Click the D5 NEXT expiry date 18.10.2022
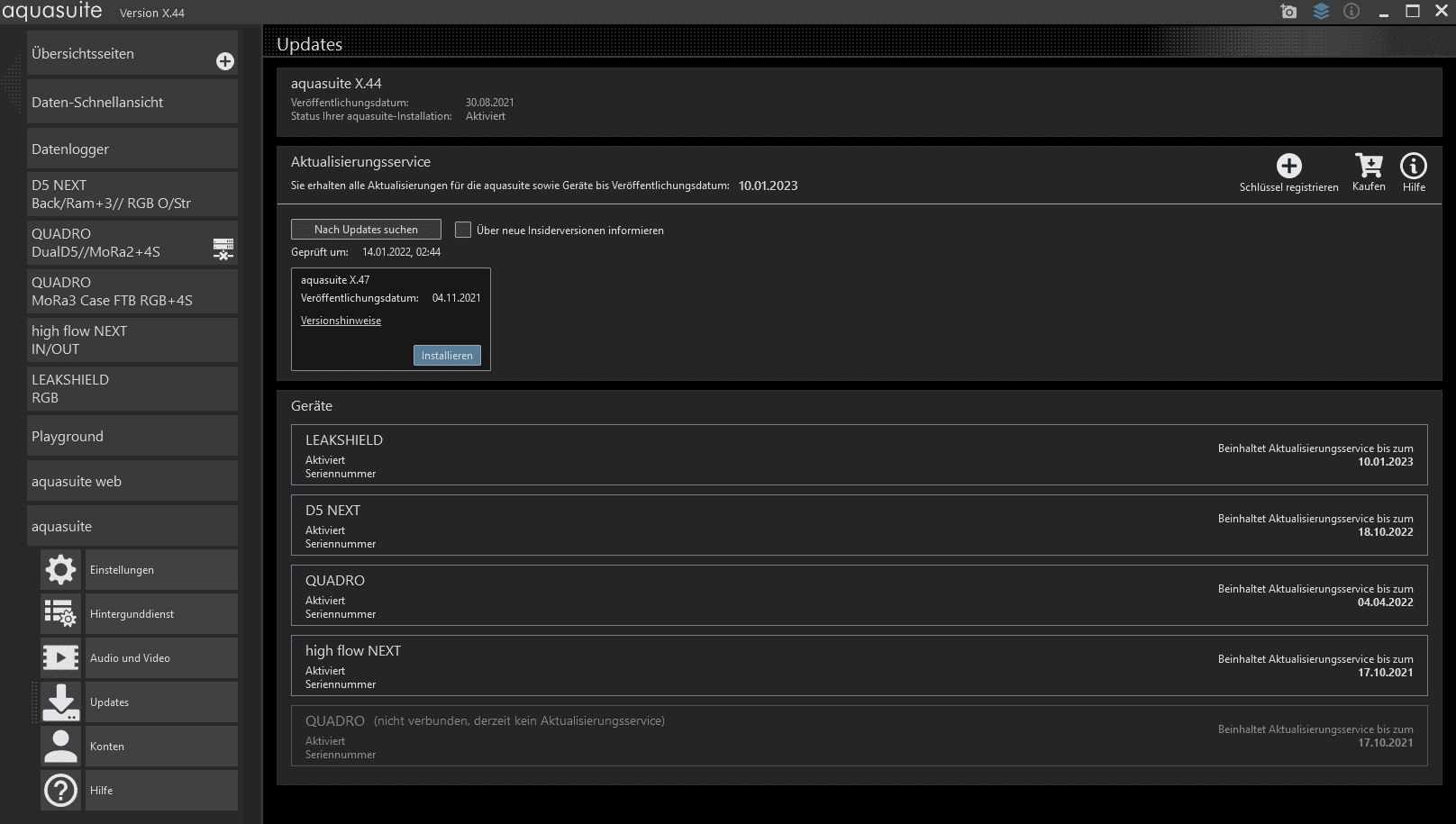The height and width of the screenshot is (824, 1456). (x=1386, y=532)
